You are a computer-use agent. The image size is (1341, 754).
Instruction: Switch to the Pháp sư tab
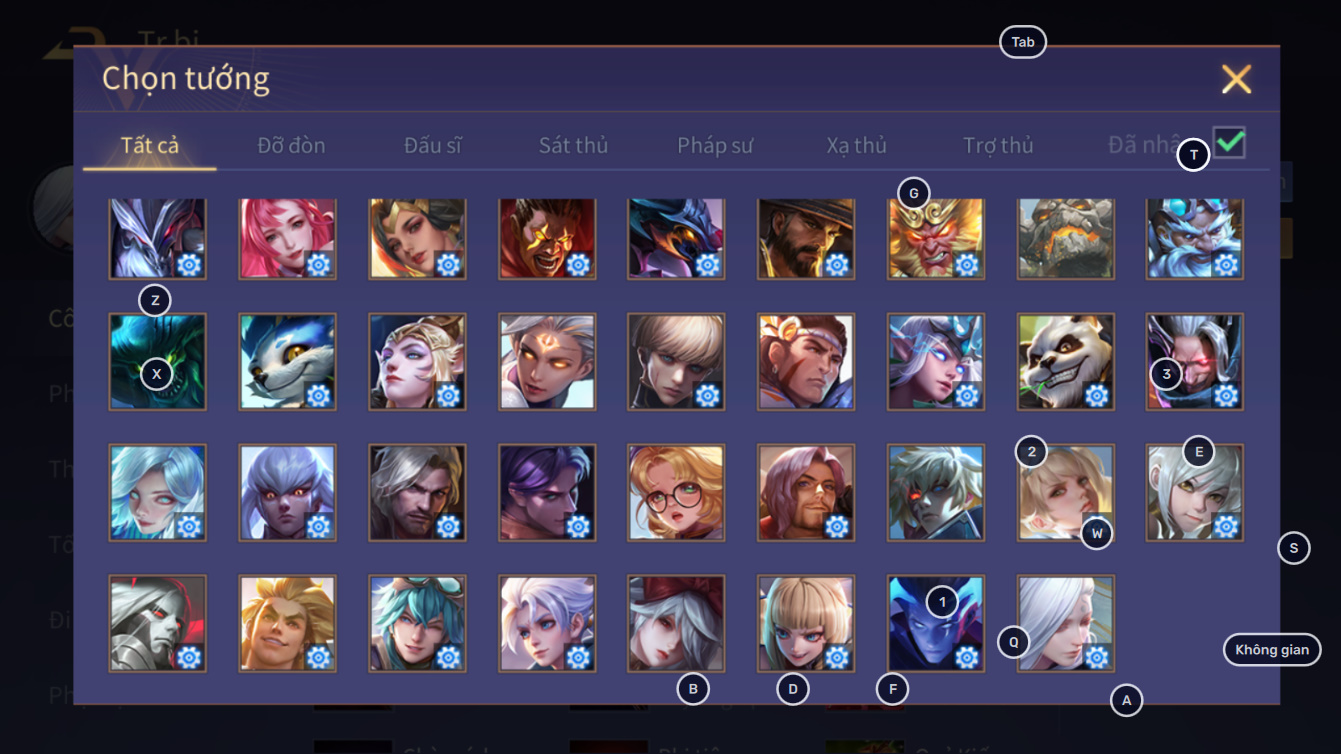[715, 145]
